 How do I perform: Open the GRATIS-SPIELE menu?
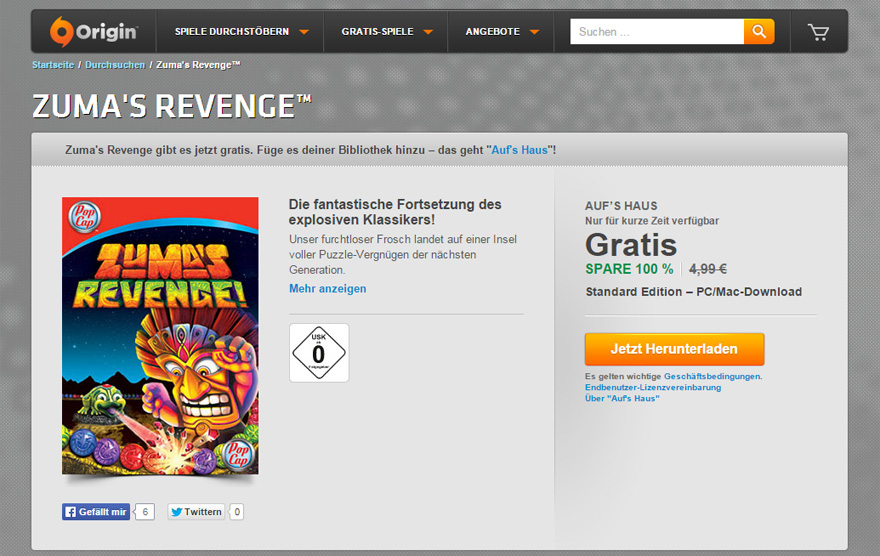[378, 31]
